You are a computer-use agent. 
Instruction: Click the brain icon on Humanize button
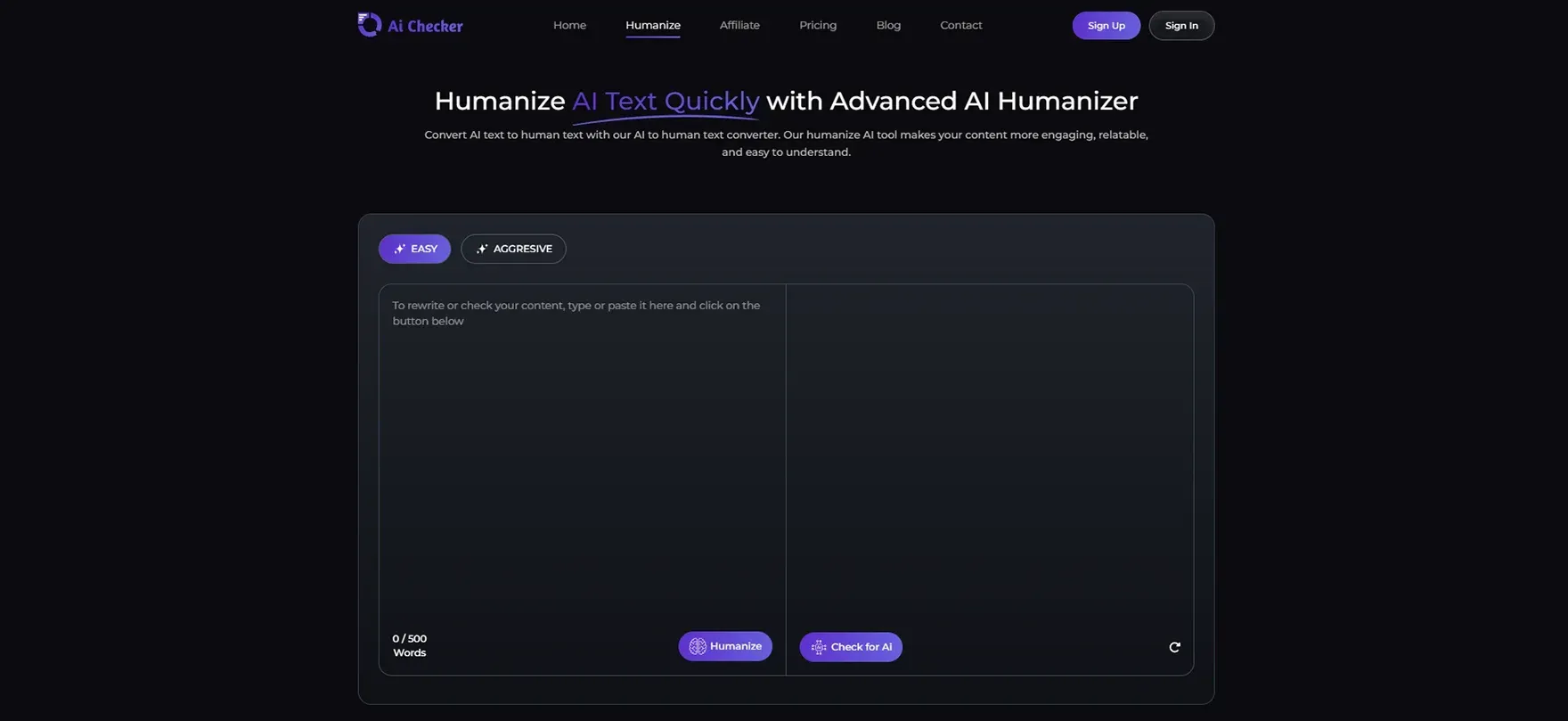click(698, 646)
